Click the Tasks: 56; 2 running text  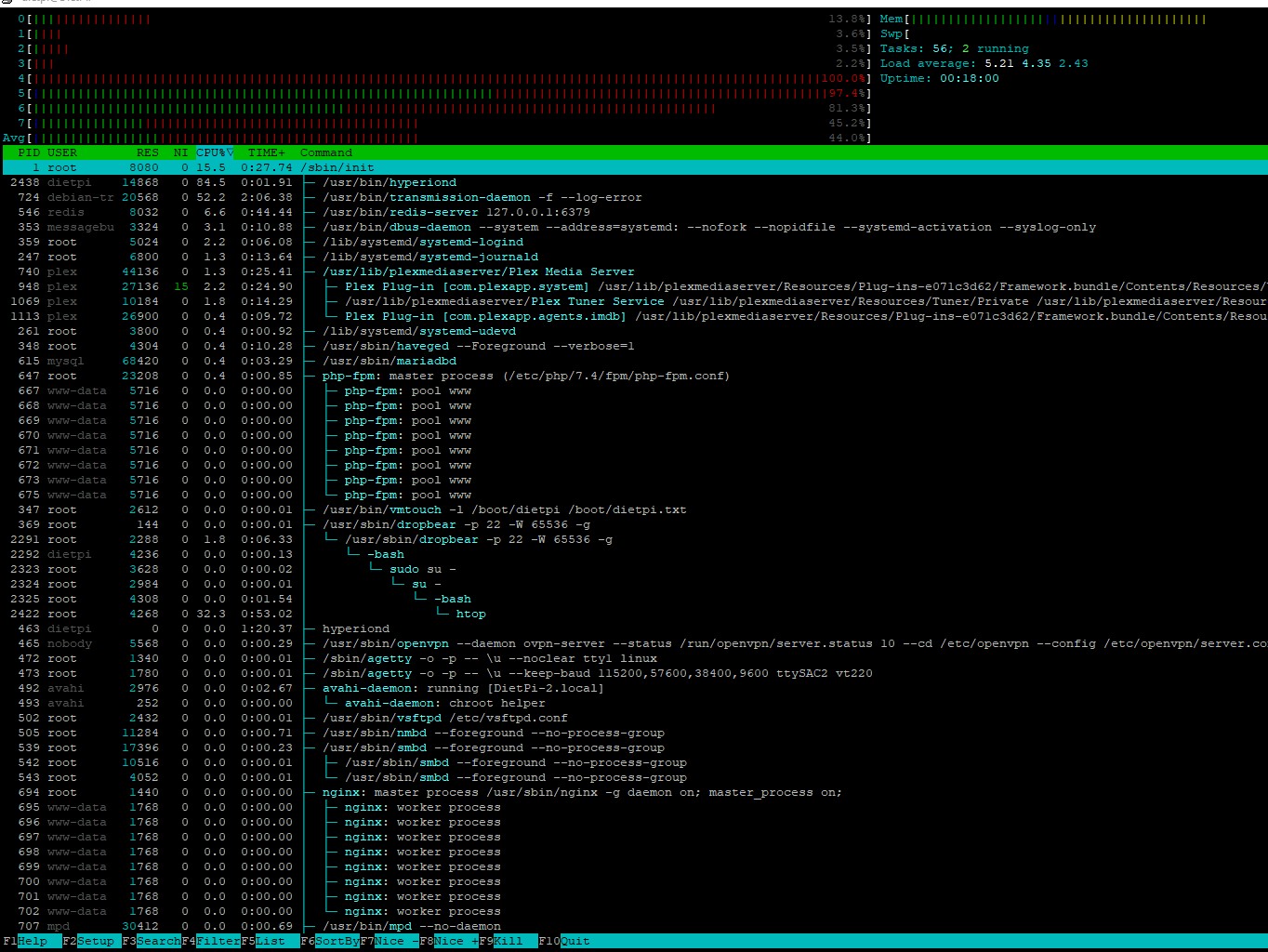[954, 48]
